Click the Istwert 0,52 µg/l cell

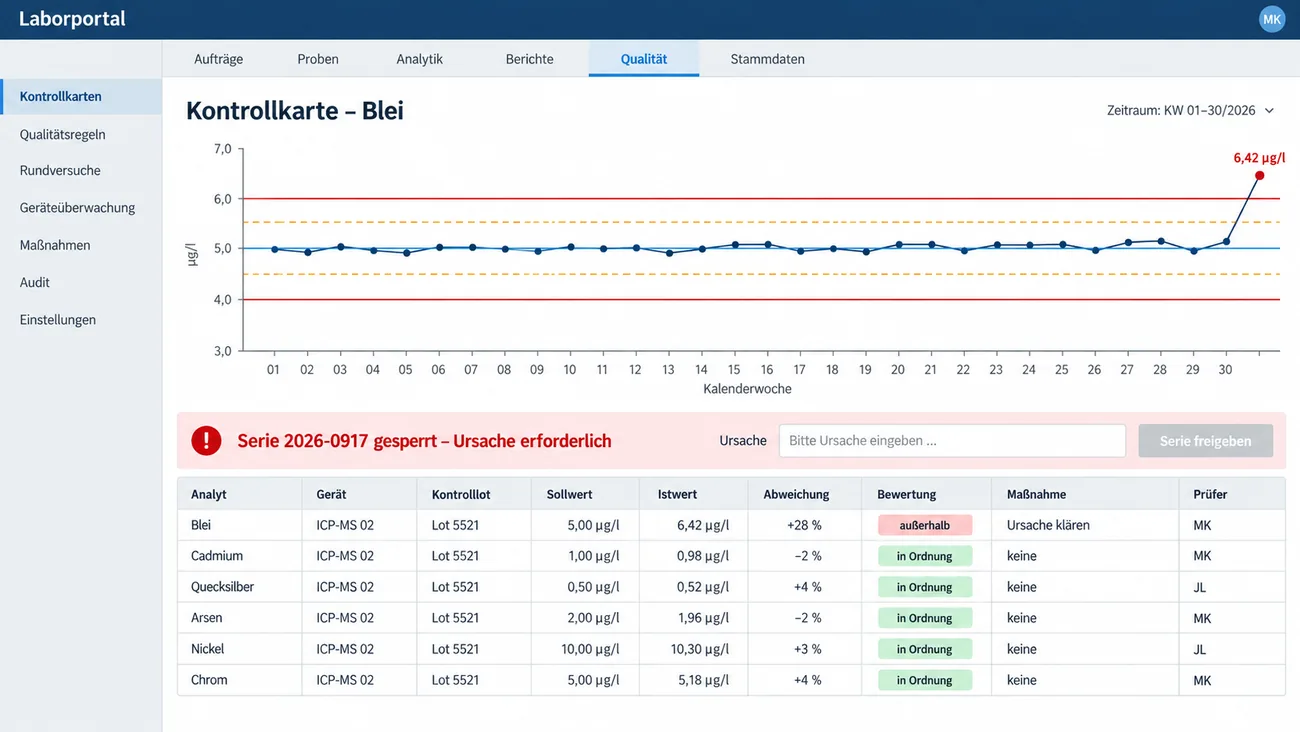pyautogui.click(x=694, y=587)
